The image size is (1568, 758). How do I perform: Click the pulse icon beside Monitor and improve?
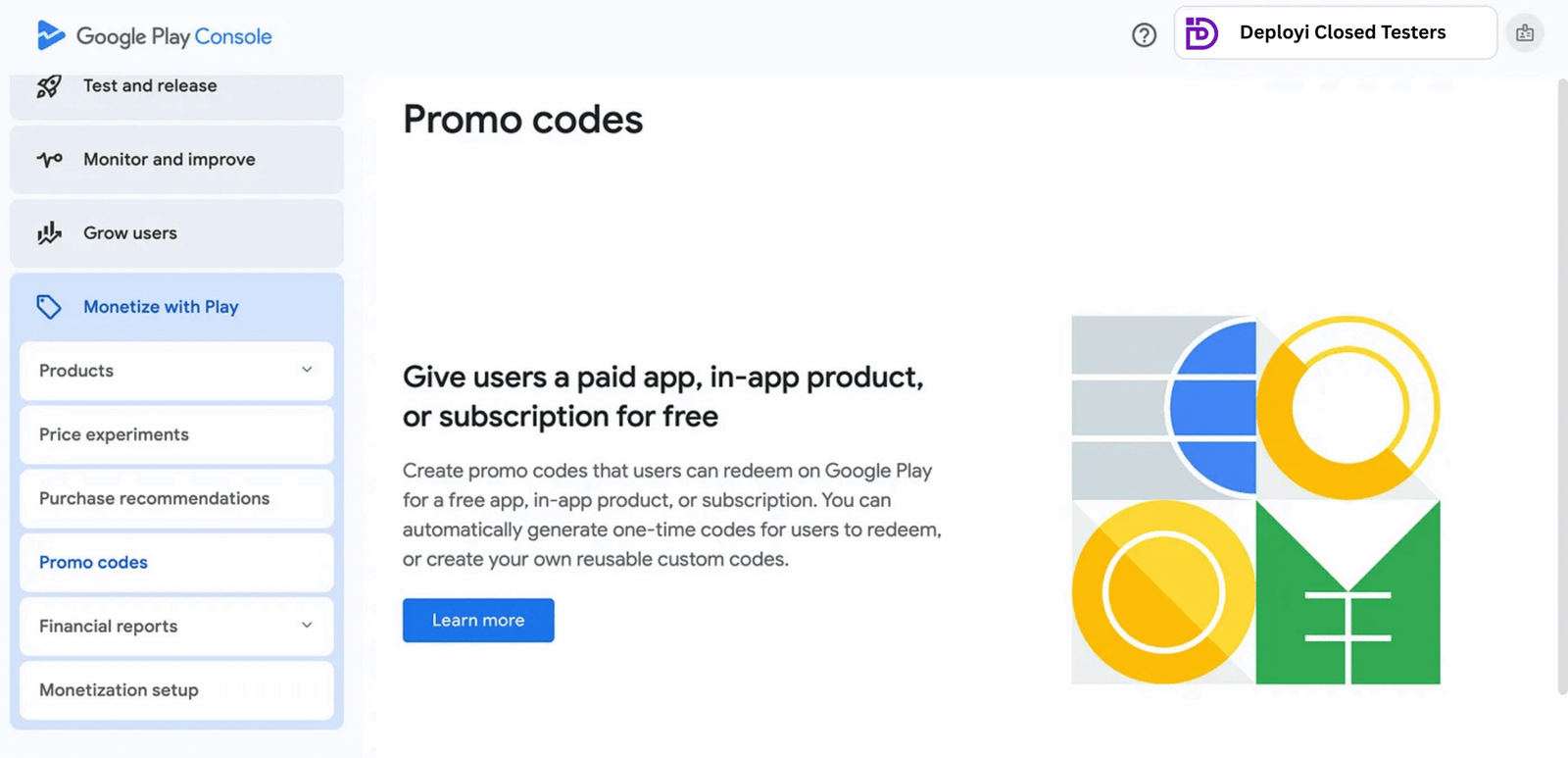click(x=49, y=159)
